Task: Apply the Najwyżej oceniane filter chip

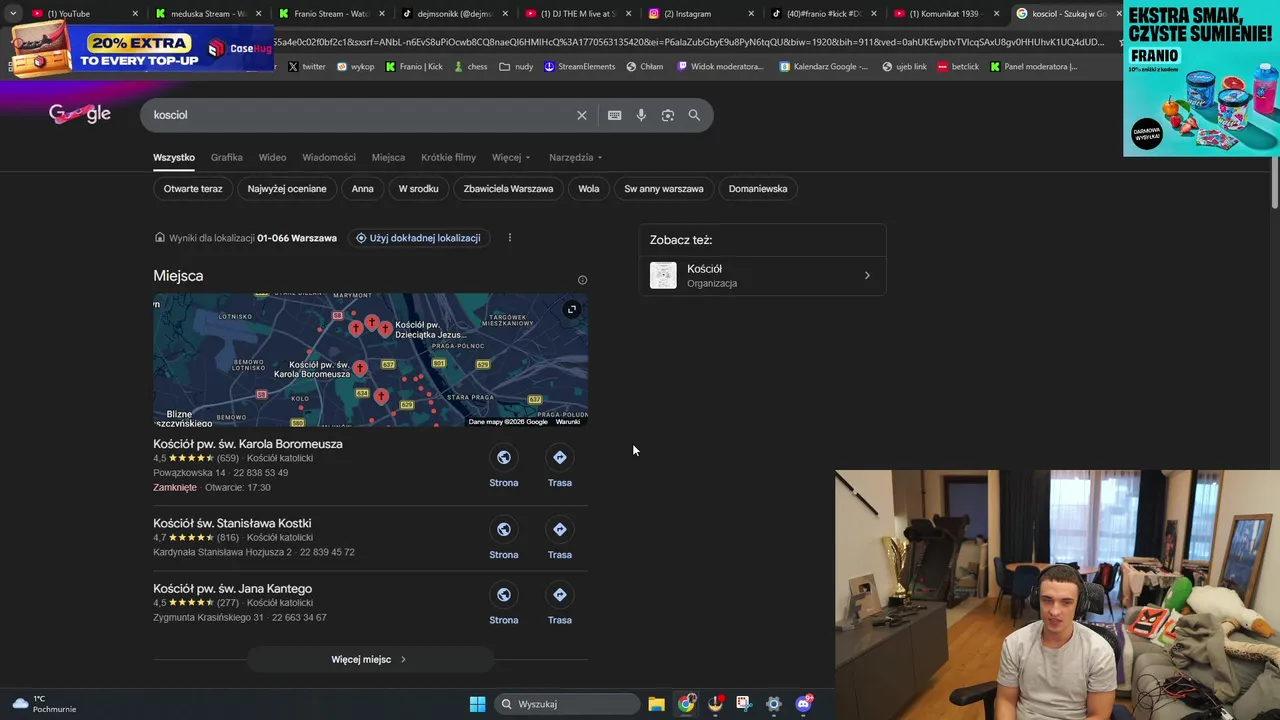Action: [287, 188]
